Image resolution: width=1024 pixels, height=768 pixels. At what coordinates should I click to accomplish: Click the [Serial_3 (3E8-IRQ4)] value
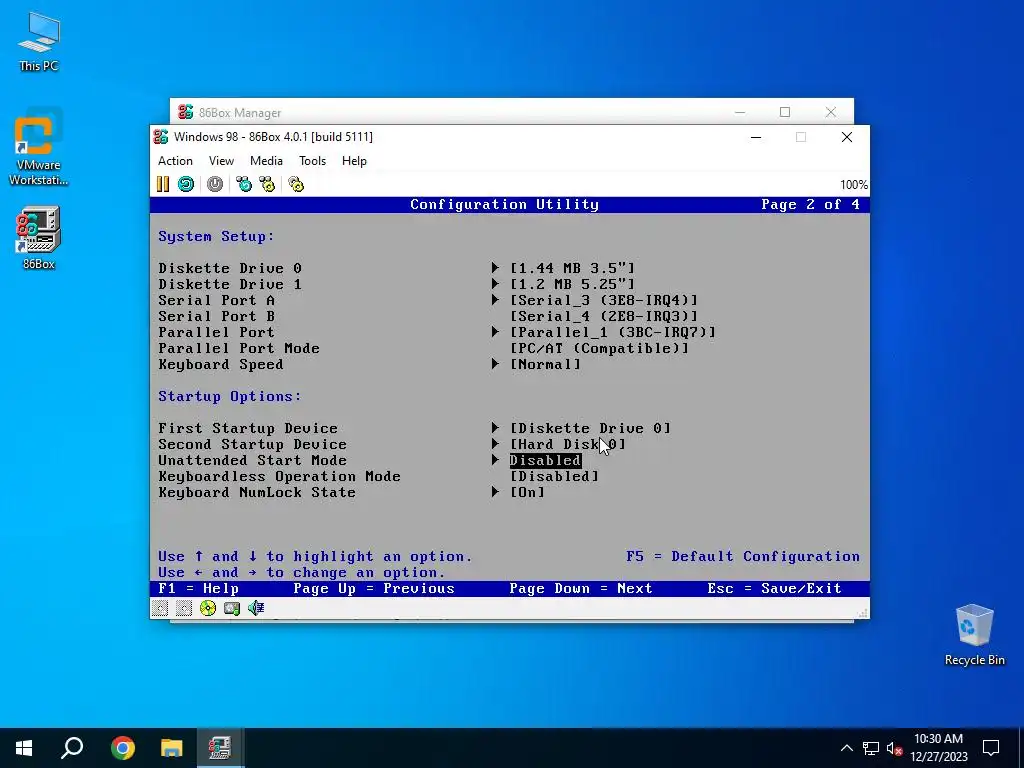[604, 300]
